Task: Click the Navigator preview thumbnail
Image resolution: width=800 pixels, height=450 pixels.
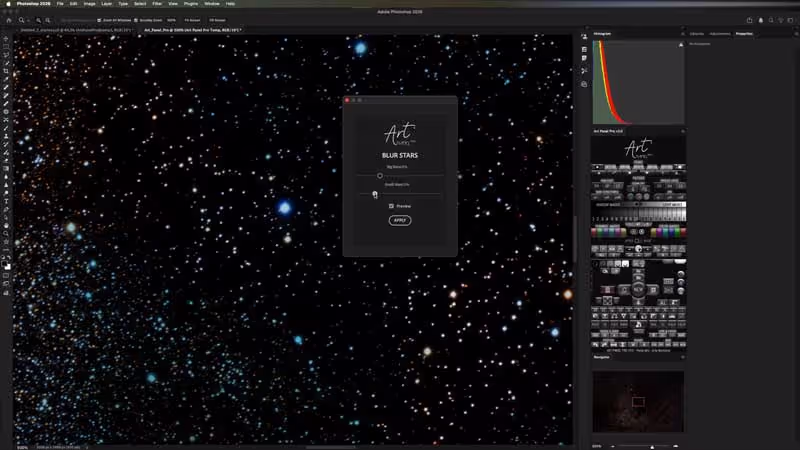Action: tap(638, 402)
